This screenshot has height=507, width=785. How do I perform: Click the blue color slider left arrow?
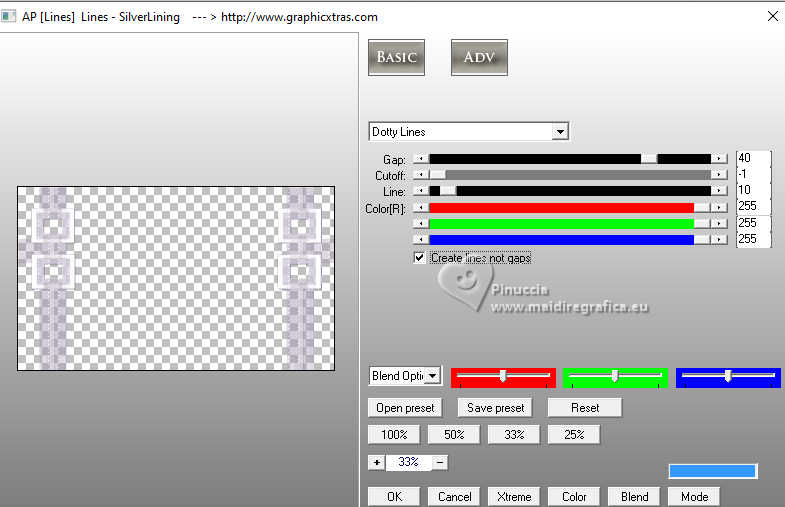[421, 240]
